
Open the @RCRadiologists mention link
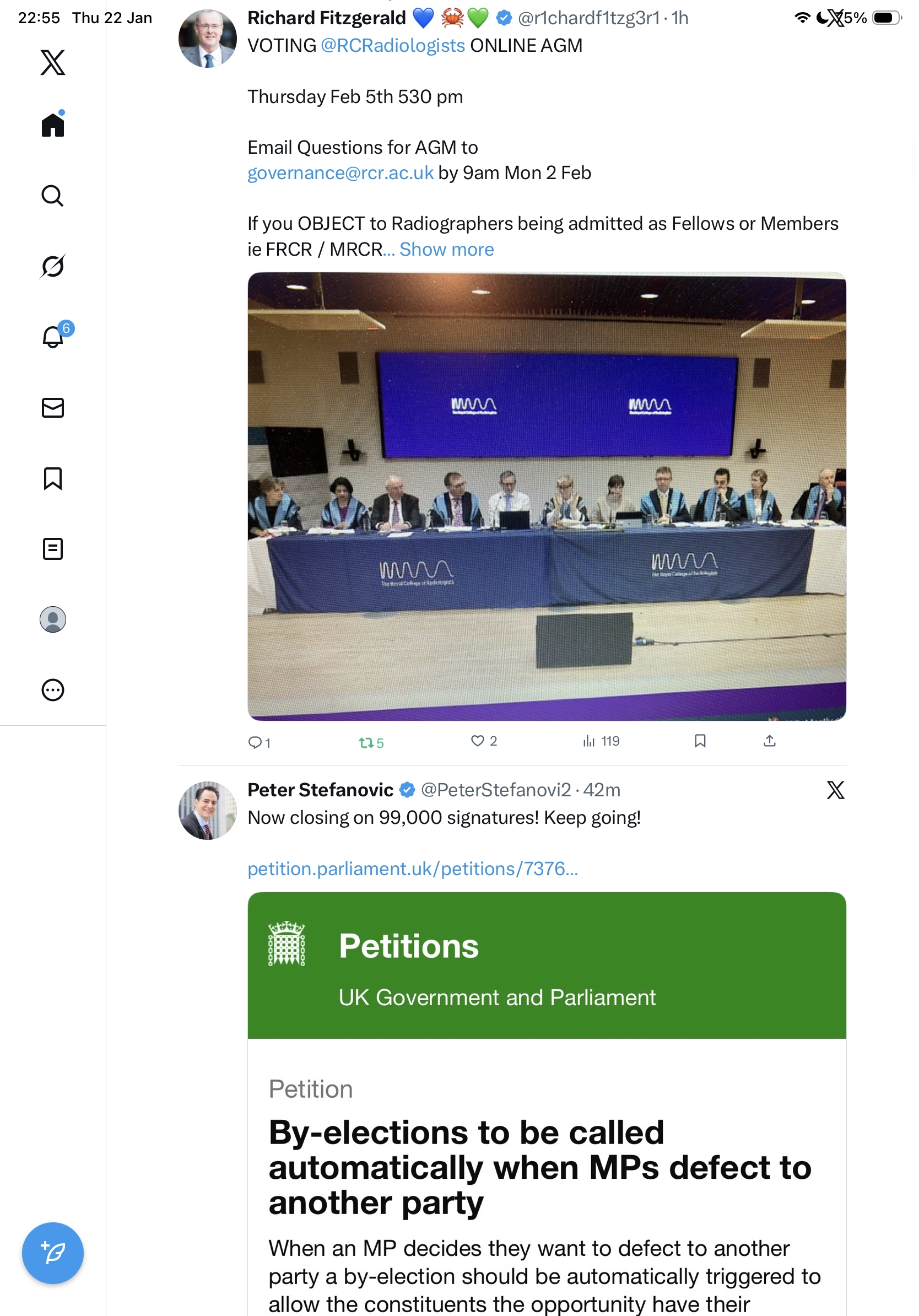pos(392,45)
